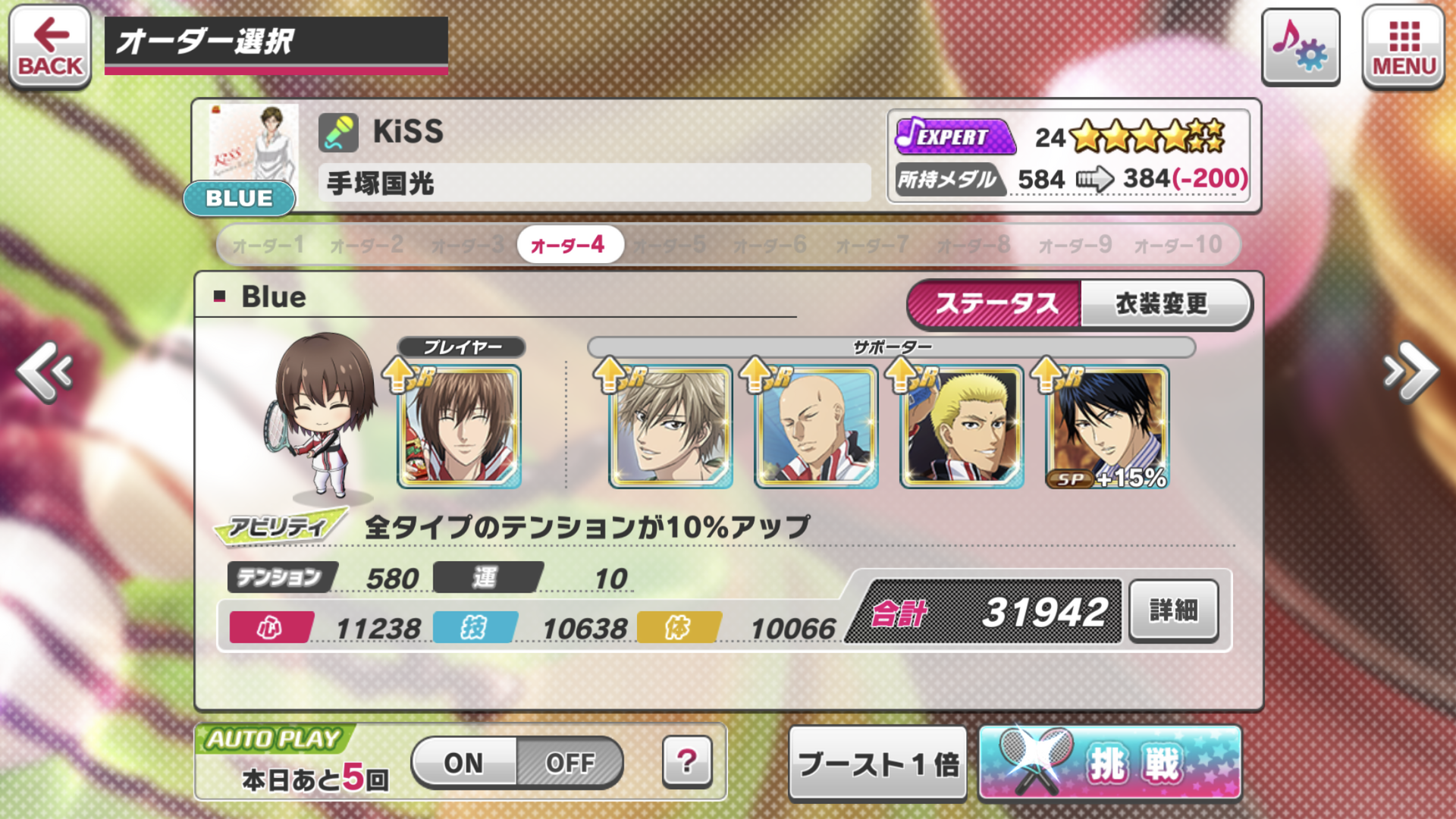
Task: Select the blond supporter card
Action: tap(962, 426)
